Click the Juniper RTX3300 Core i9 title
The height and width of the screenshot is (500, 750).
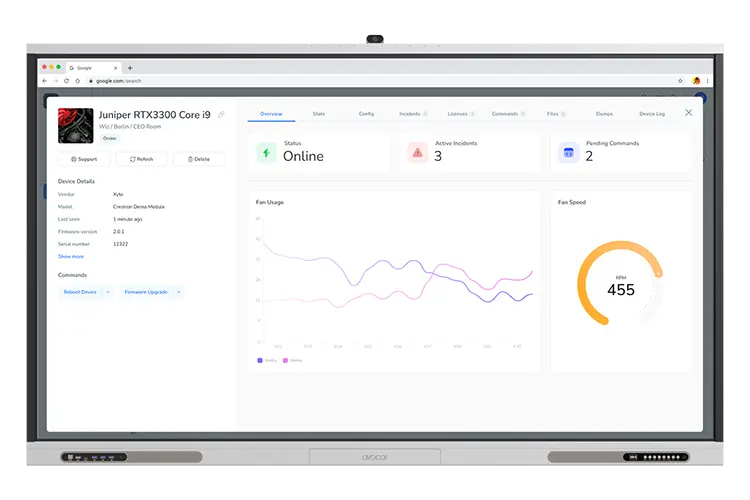tap(154, 115)
